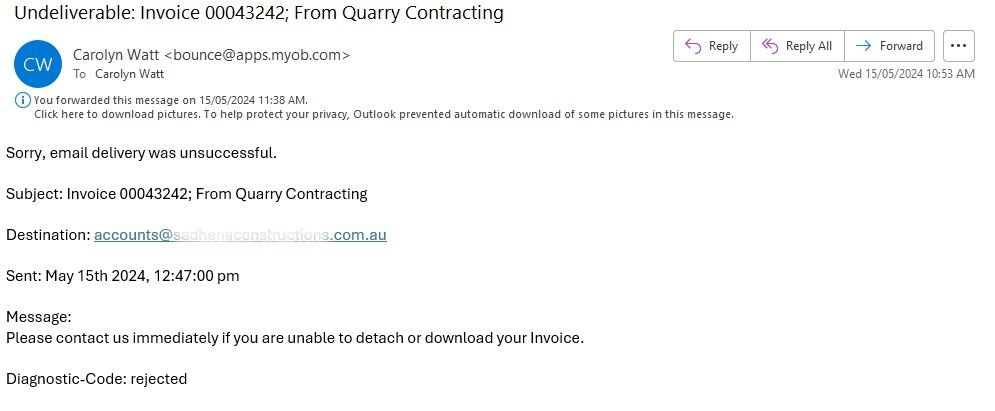Screen dimensions: 995x411
Task: Click the Wed 15/05/2024 10:53 AM timestamp
Action: coord(906,74)
